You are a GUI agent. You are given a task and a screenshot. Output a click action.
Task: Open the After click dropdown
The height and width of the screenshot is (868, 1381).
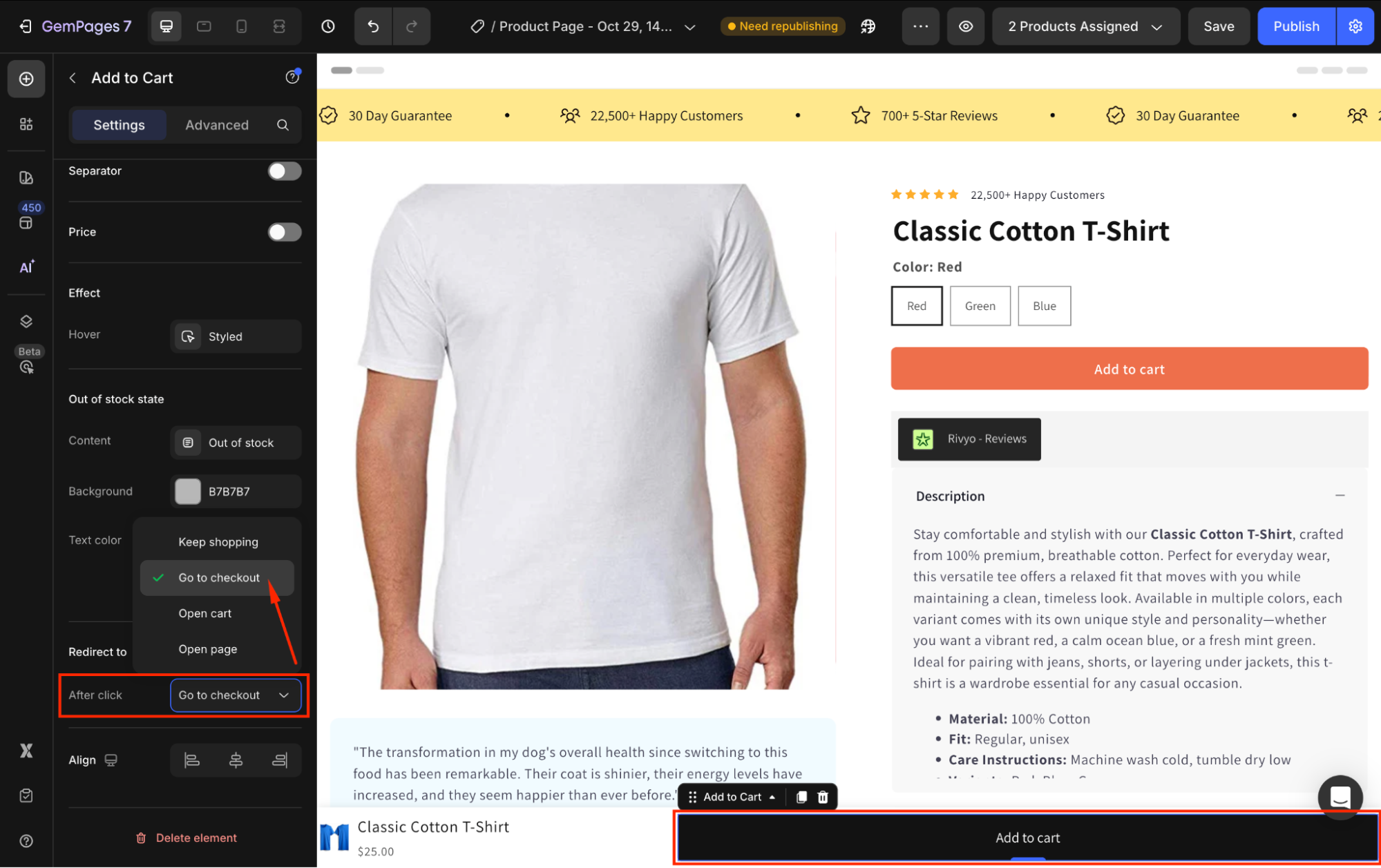235,695
